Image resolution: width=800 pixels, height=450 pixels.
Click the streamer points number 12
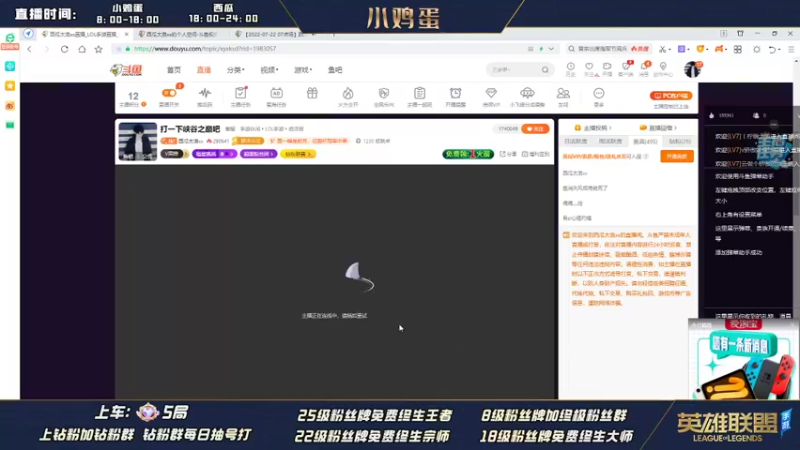(133, 96)
